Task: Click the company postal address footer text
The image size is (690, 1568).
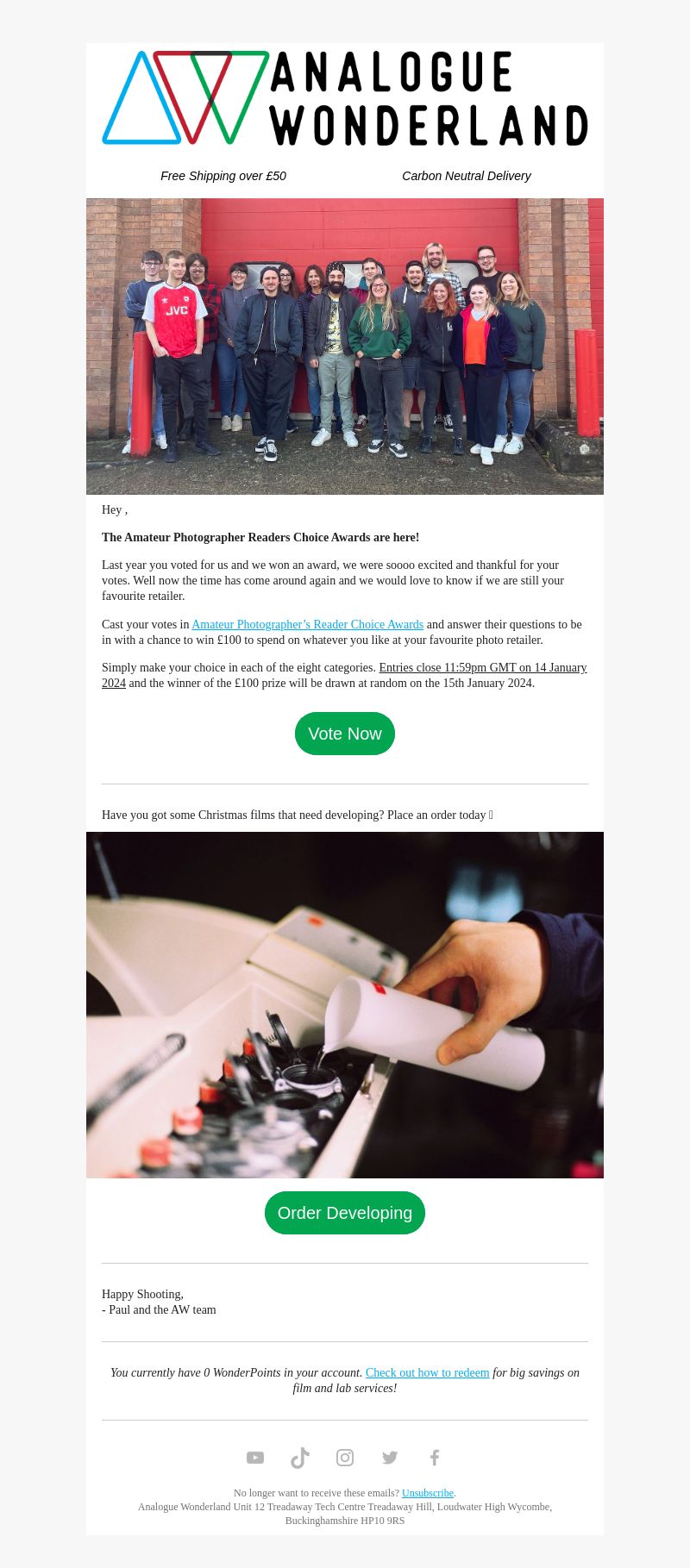Action: click(x=345, y=1514)
